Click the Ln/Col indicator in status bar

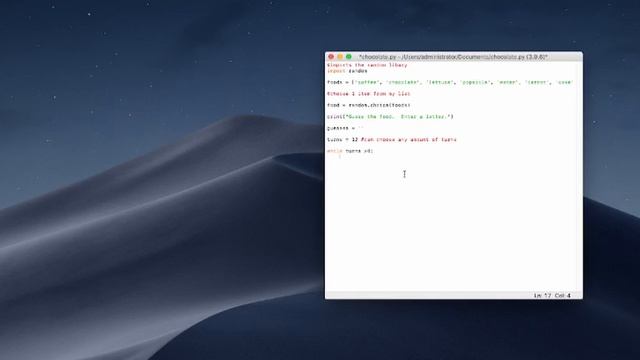[552, 295]
